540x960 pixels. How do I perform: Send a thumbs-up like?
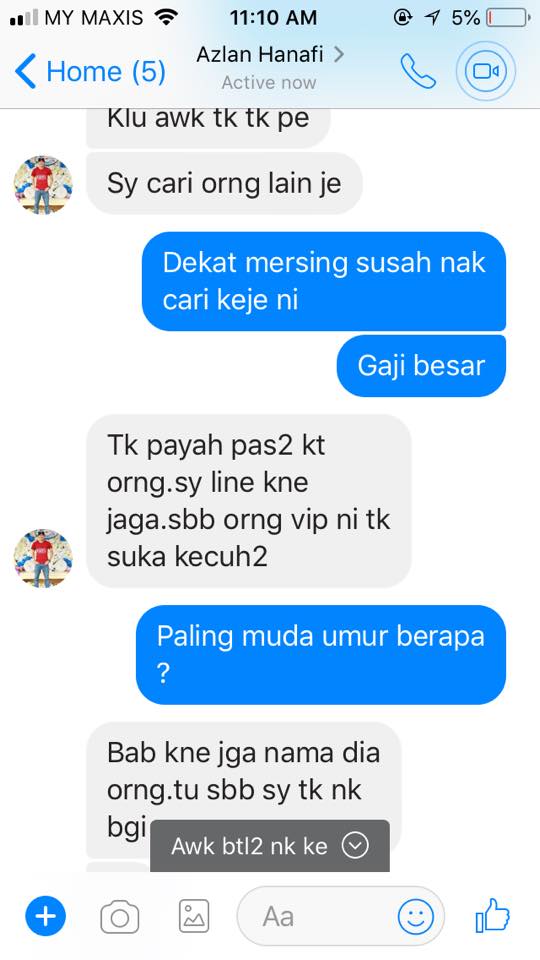(493, 915)
